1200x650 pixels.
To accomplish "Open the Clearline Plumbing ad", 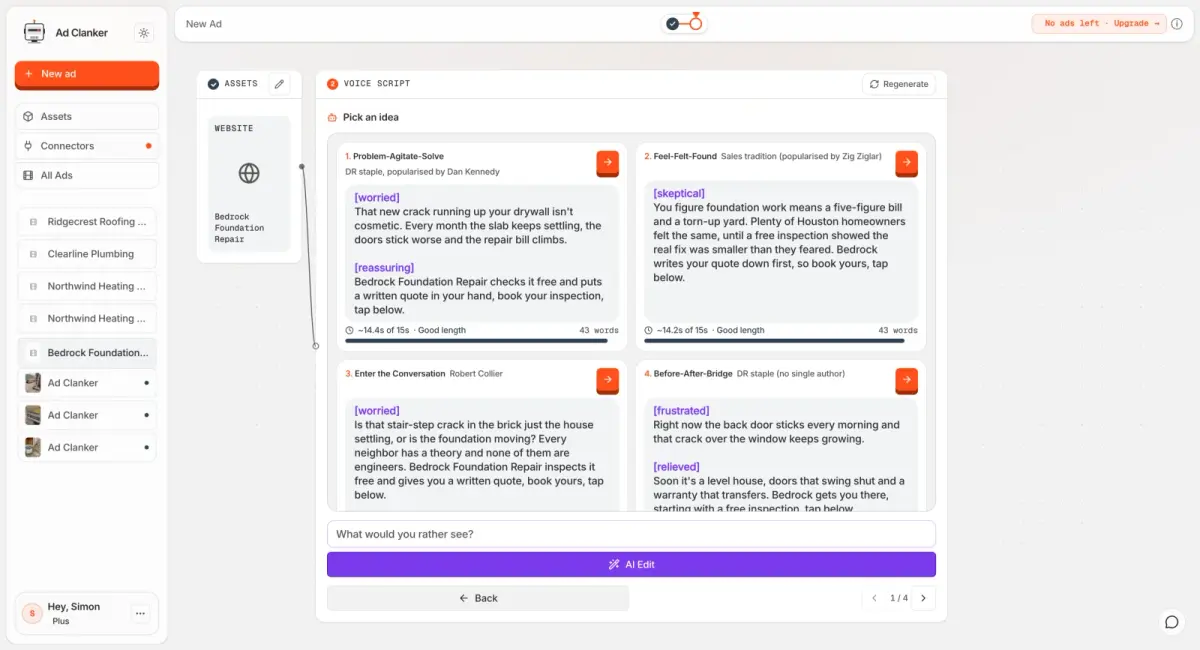I will 87,254.
